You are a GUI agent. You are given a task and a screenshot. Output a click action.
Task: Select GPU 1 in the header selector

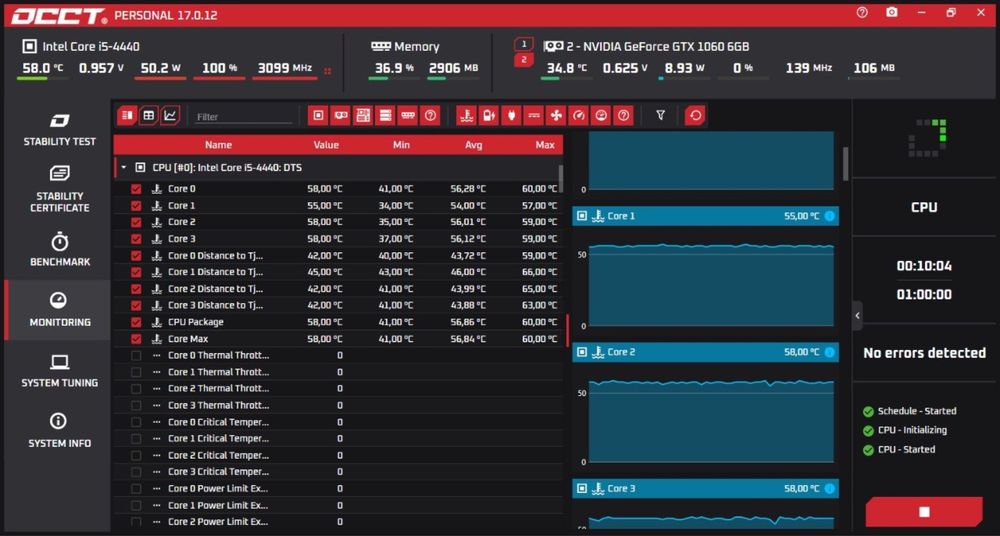pos(524,44)
